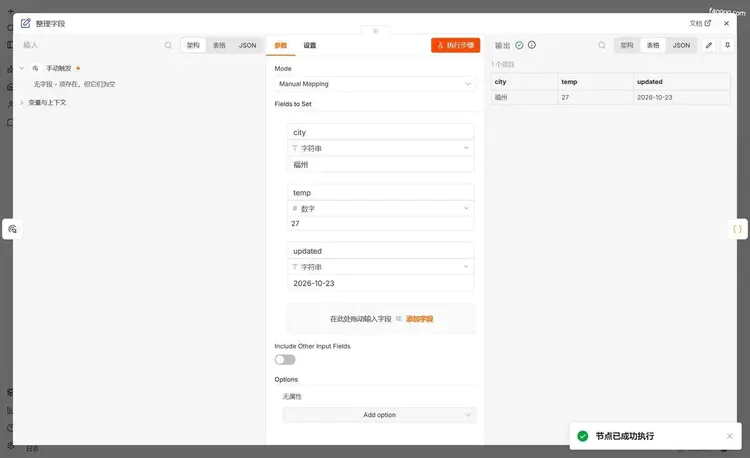Image resolution: width=750 pixels, height=458 pixels.
Task: Click the lightning bolt icon beside manual trigger
Action: click(78, 68)
